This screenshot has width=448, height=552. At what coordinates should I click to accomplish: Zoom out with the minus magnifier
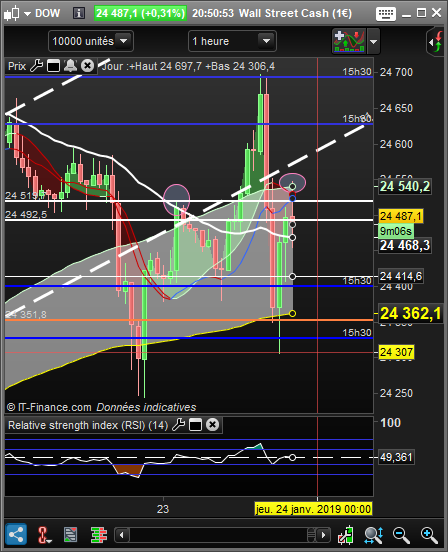click(x=401, y=535)
